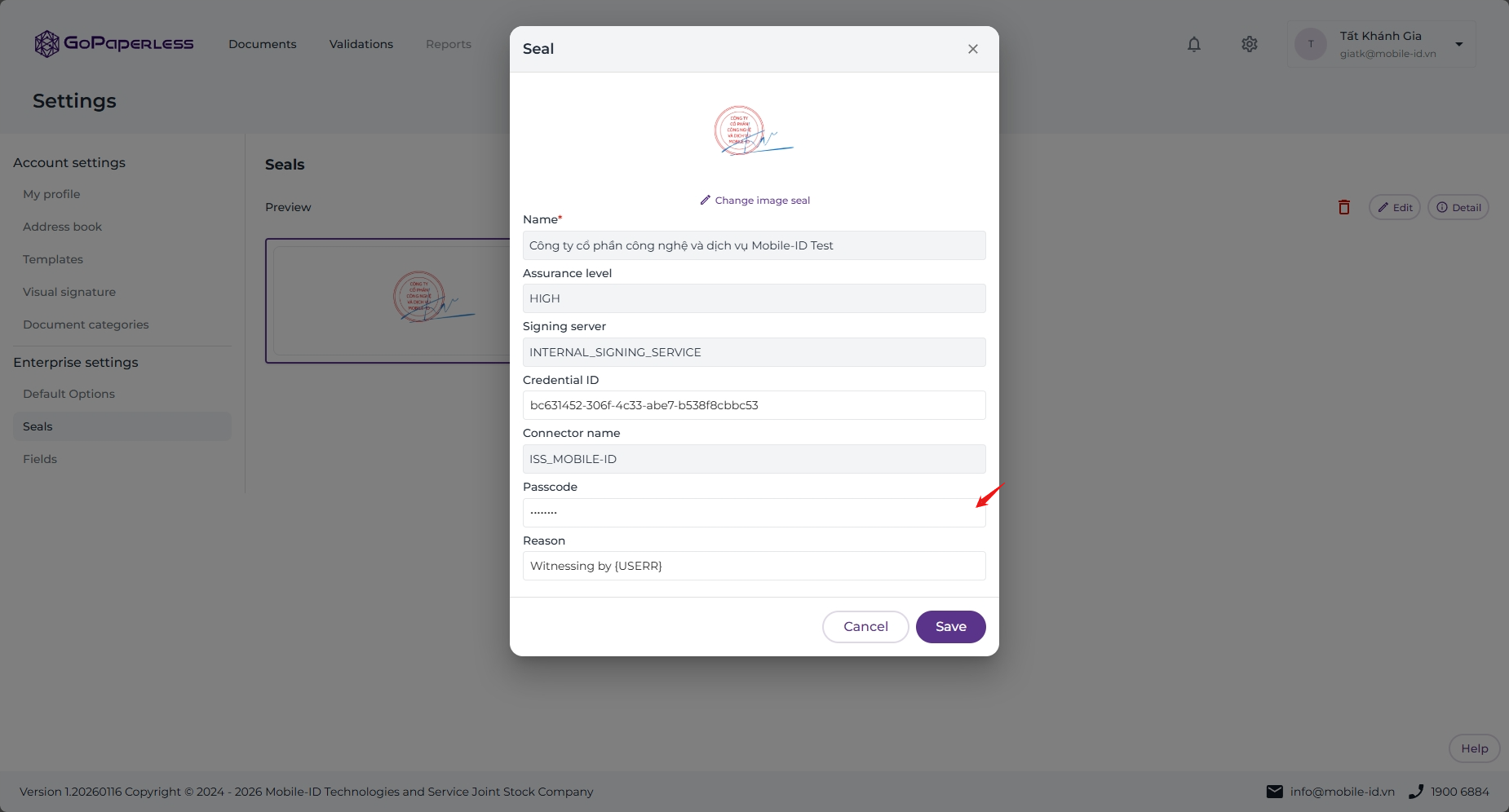Click the Help button
1509x812 pixels.
[1475, 748]
